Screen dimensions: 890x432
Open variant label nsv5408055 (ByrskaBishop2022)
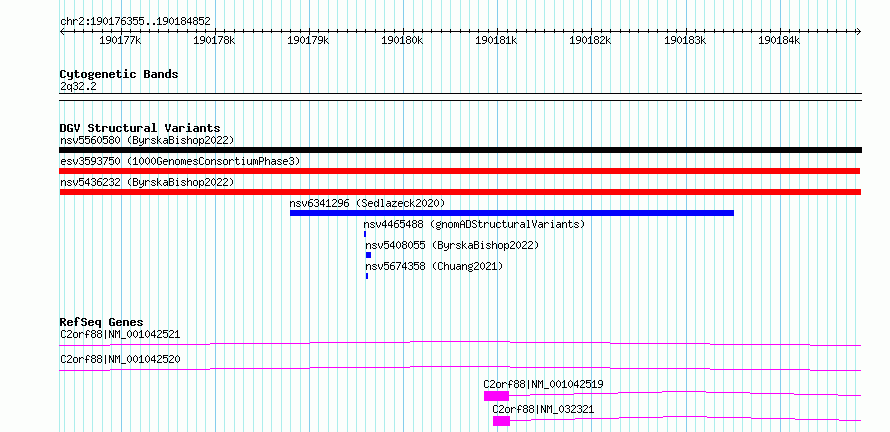pos(452,245)
